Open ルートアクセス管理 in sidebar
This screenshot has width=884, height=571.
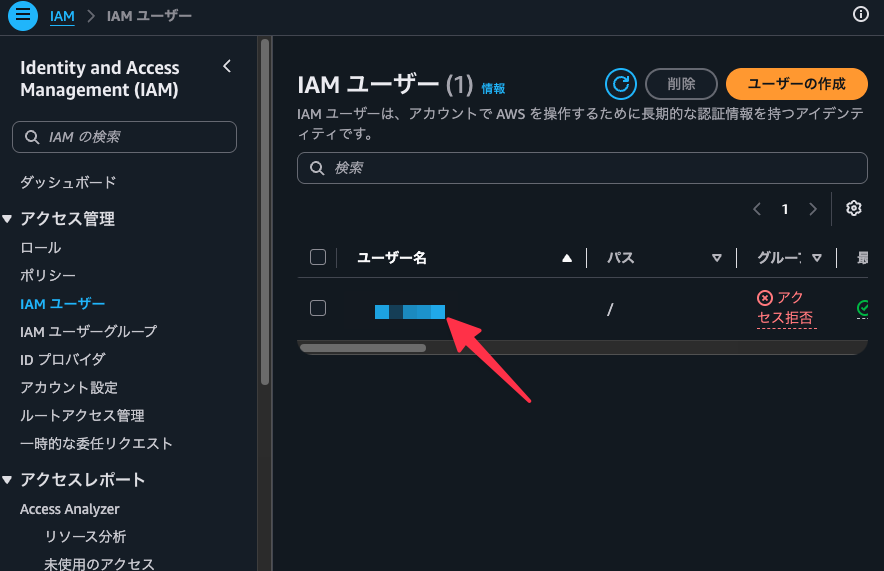82,415
